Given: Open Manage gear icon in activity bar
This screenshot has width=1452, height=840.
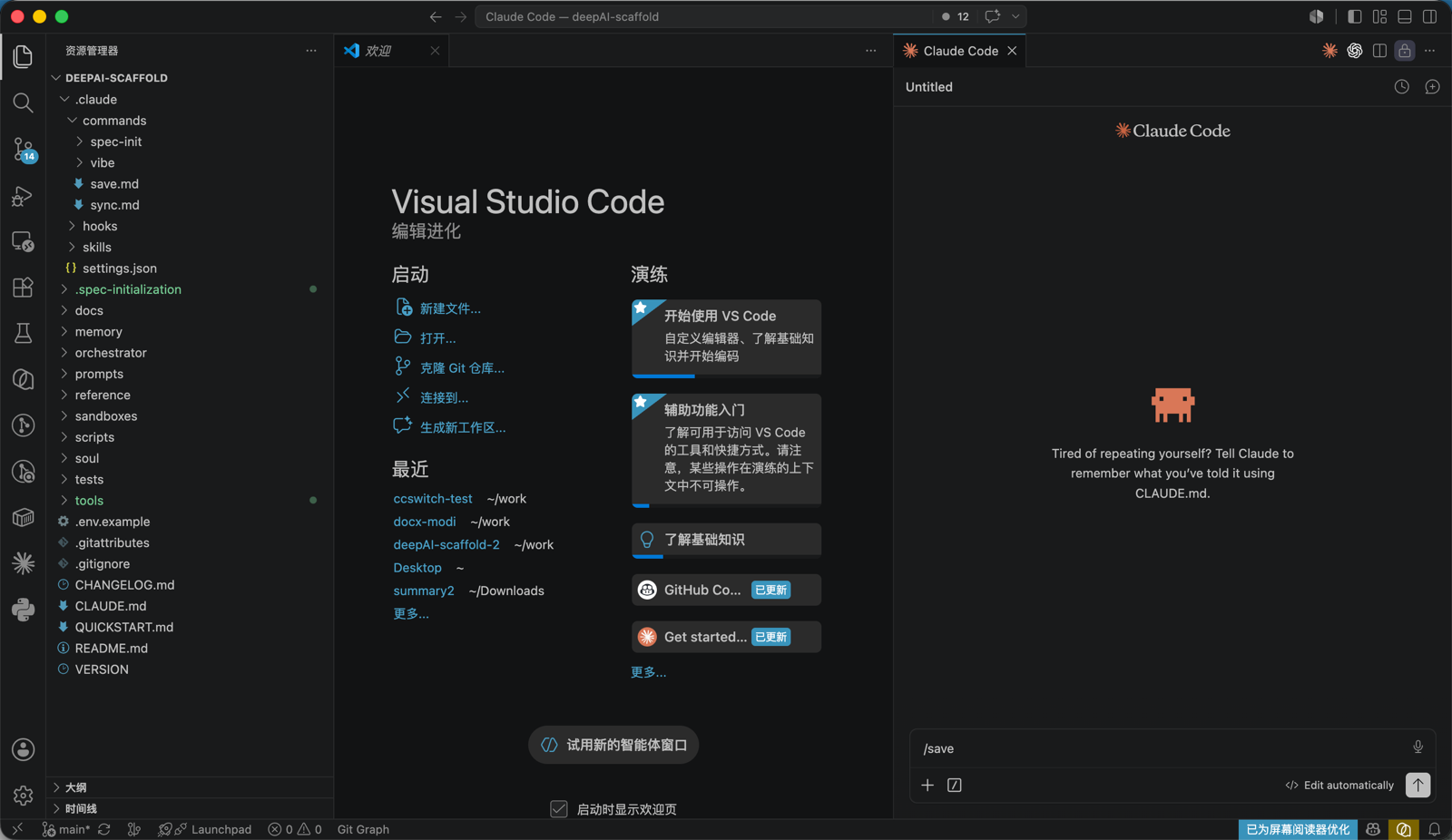Looking at the screenshot, I should (x=23, y=796).
